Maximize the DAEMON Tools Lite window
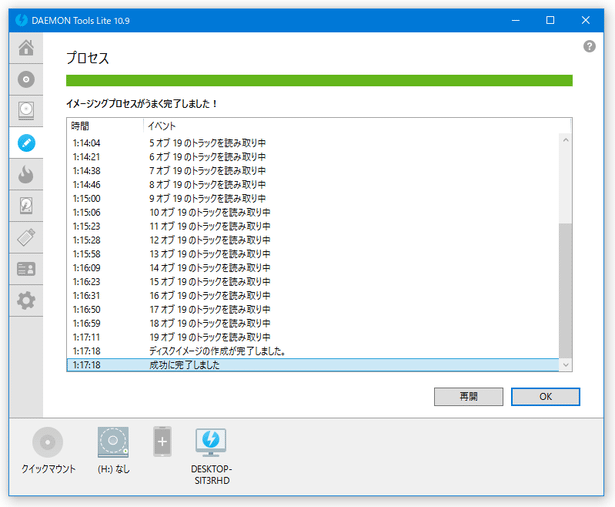 pos(550,20)
